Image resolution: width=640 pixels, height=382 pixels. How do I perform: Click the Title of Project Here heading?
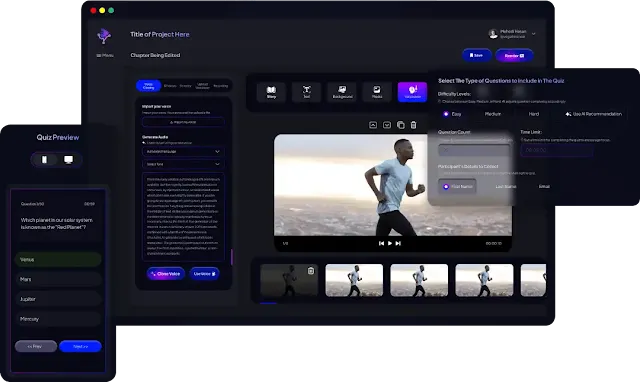pos(160,35)
